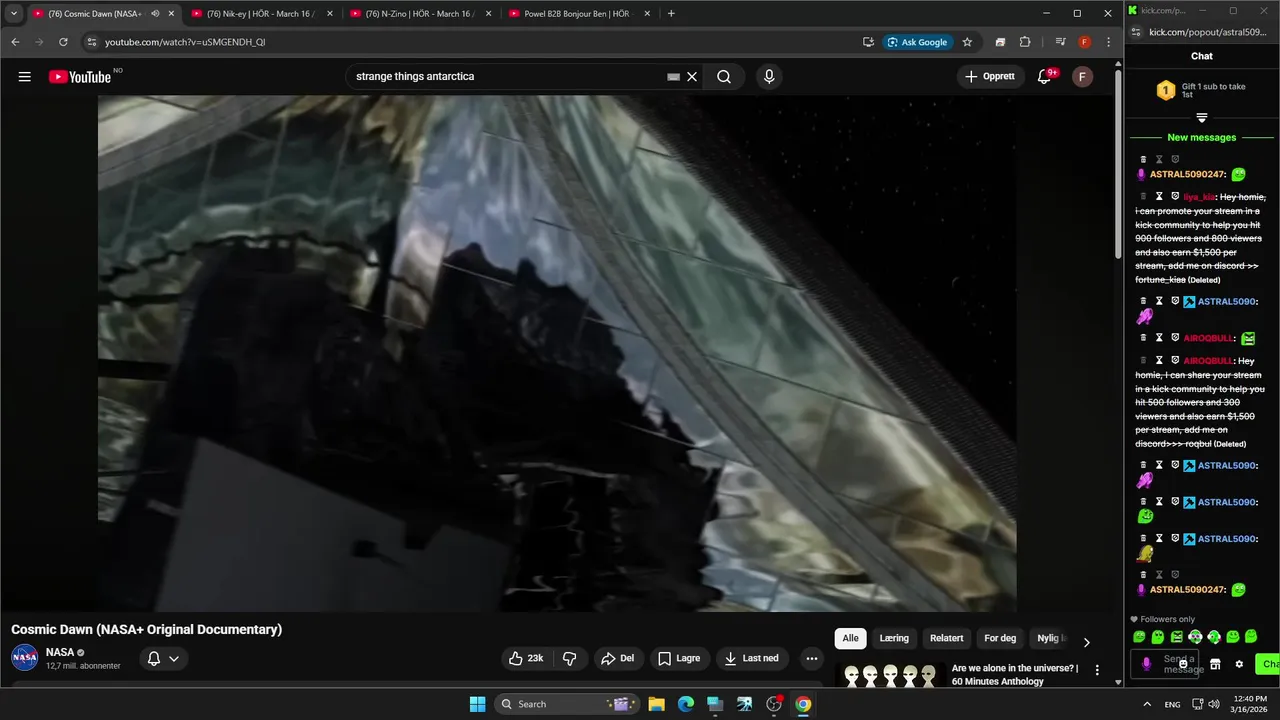1280x720 pixels.
Task: Open Kick chat shop icon
Action: (1215, 664)
